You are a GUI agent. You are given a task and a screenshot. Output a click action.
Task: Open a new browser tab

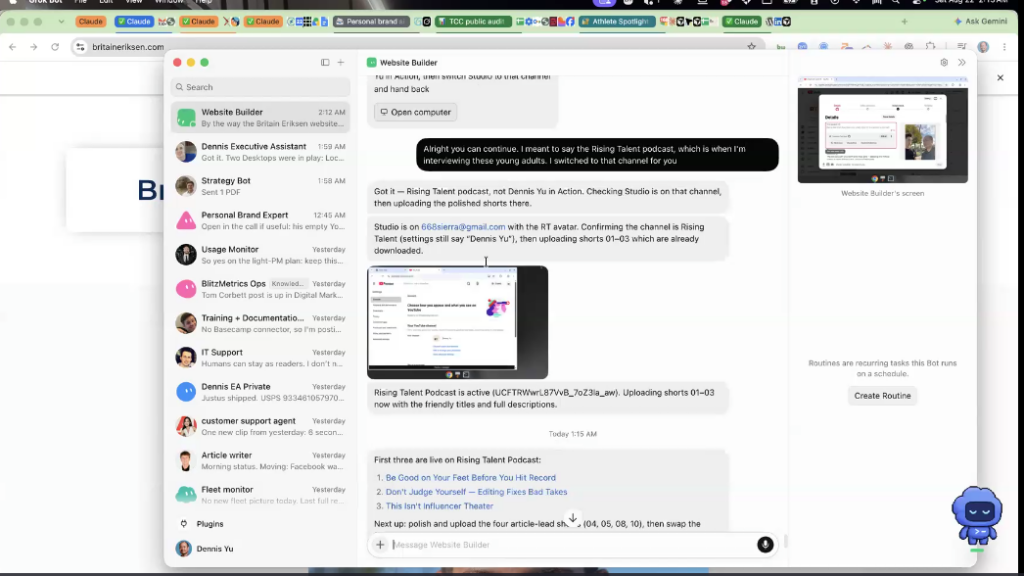(x=904, y=22)
